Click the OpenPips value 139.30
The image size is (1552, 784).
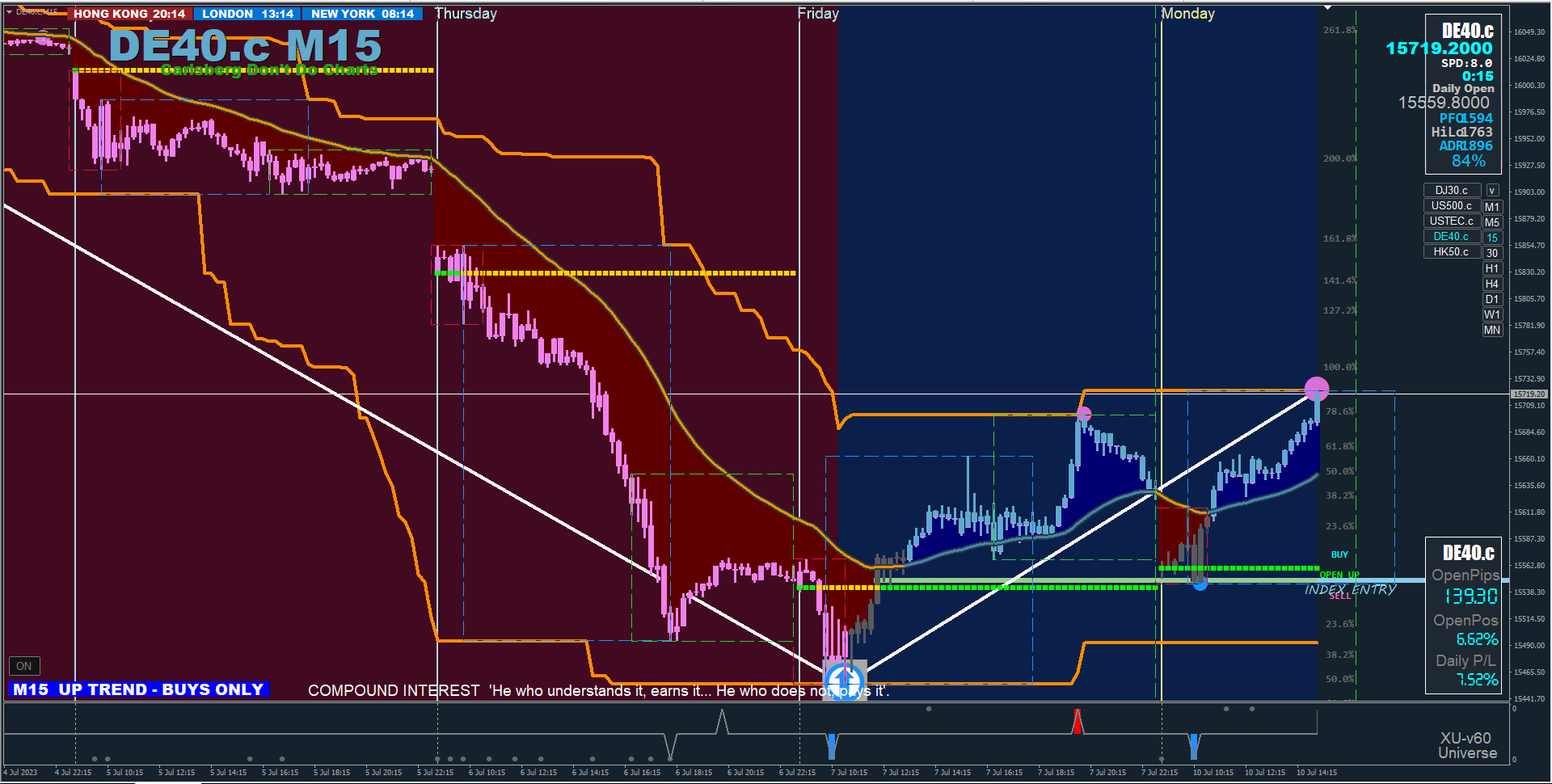[1471, 596]
